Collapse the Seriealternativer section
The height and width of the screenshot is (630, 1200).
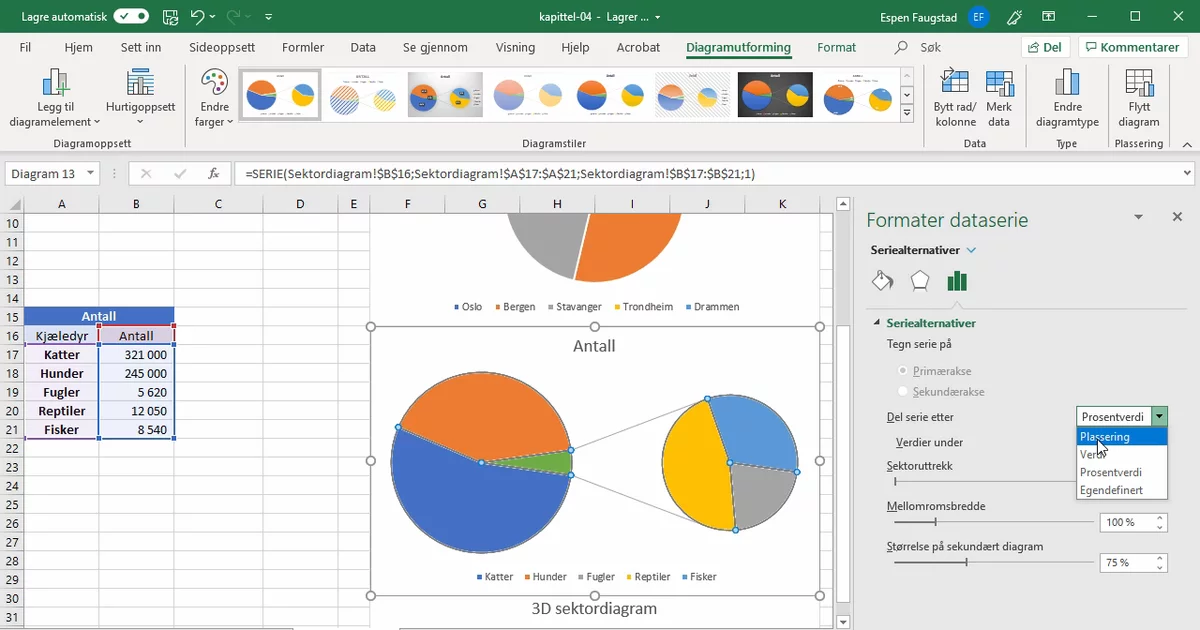click(x=878, y=323)
